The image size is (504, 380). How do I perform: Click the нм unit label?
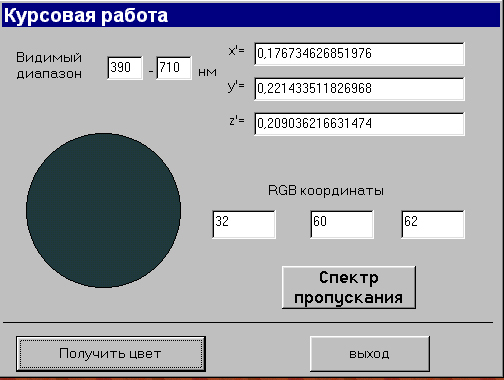207,72
